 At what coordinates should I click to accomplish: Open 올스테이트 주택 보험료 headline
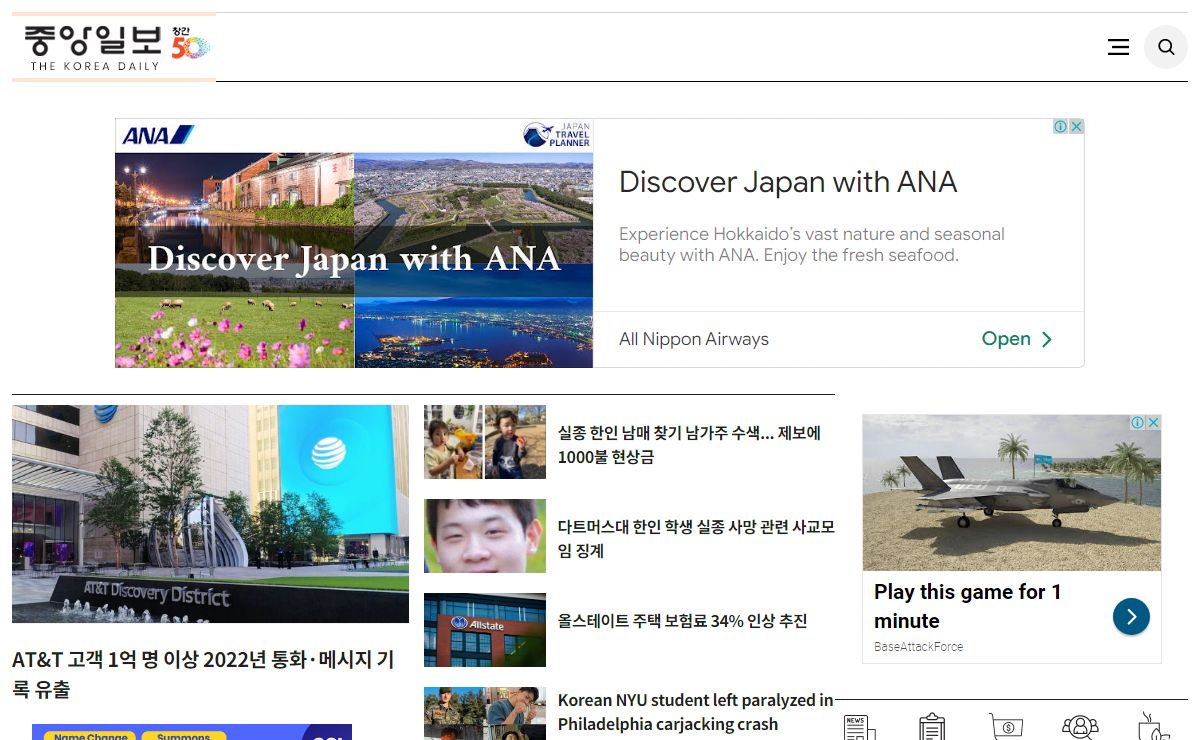[x=682, y=621]
